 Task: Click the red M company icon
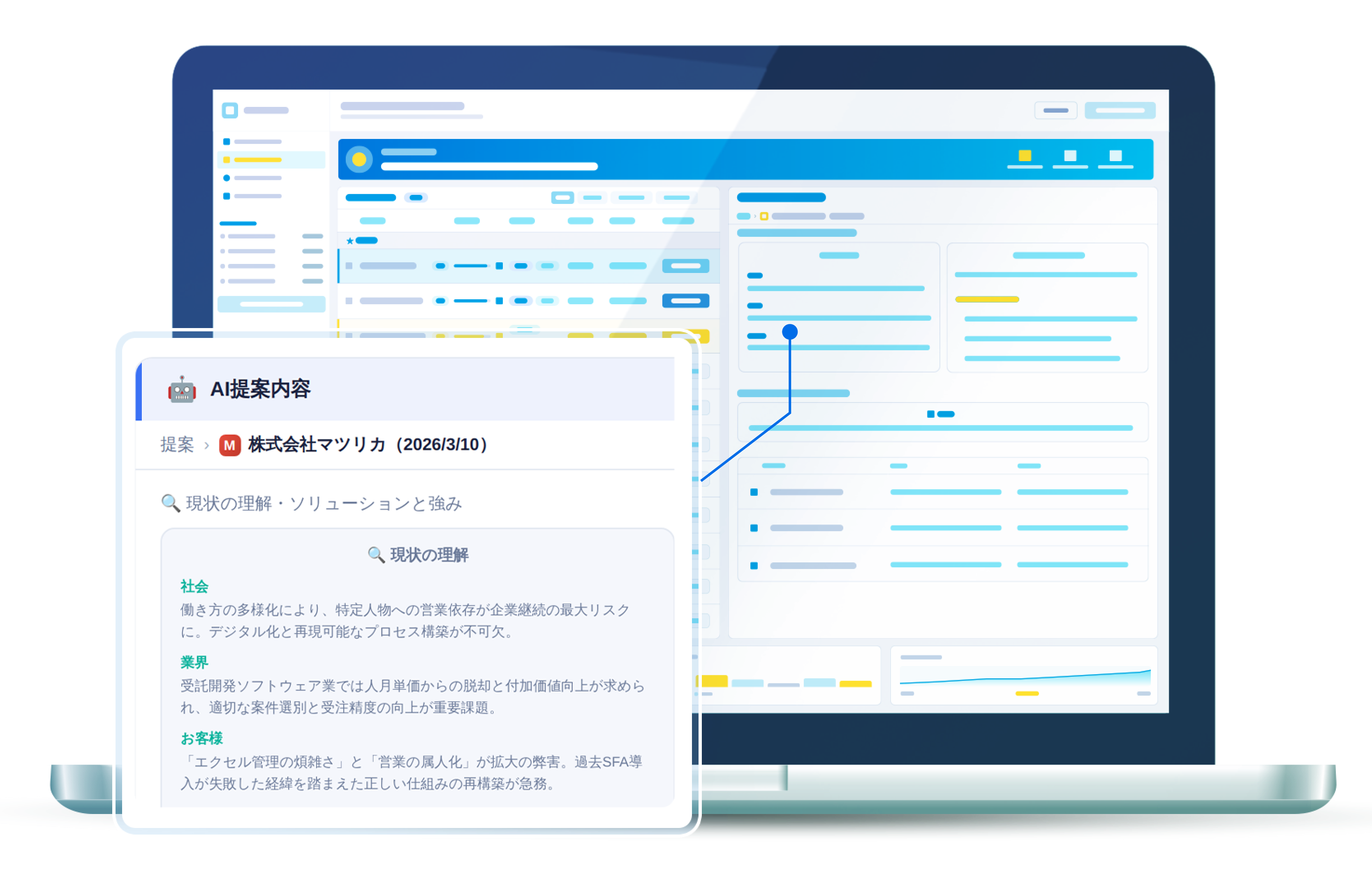tap(229, 445)
